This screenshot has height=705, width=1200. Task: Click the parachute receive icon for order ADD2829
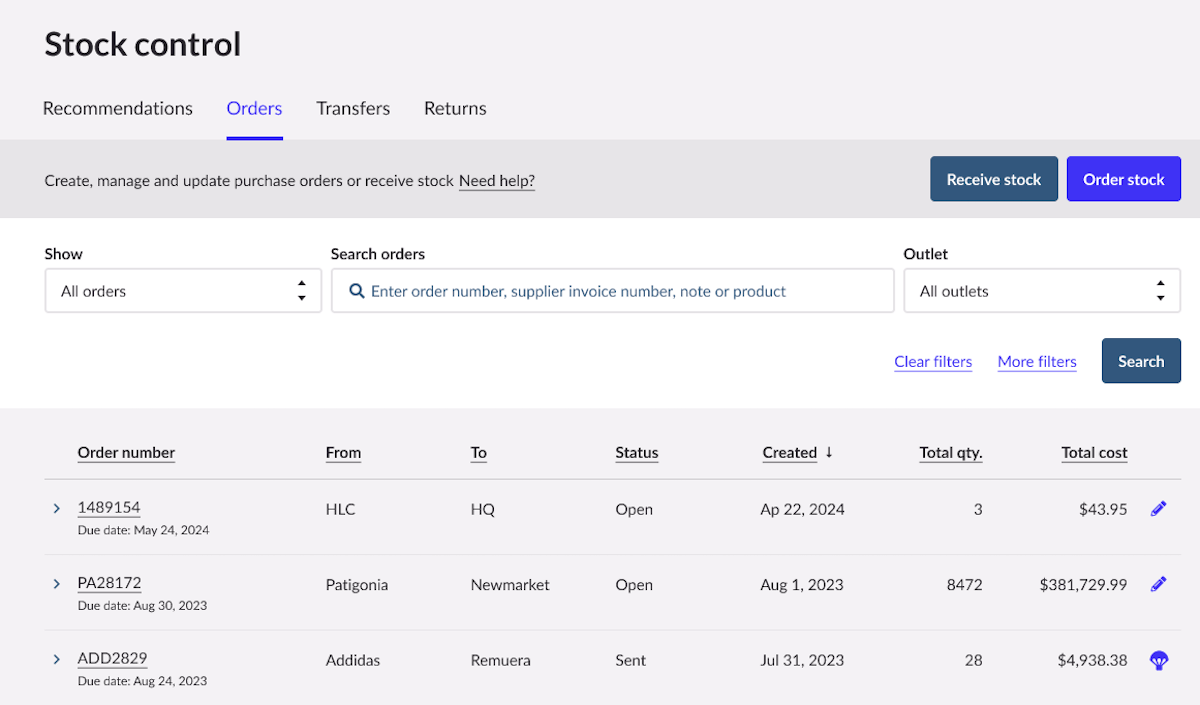tap(1158, 659)
